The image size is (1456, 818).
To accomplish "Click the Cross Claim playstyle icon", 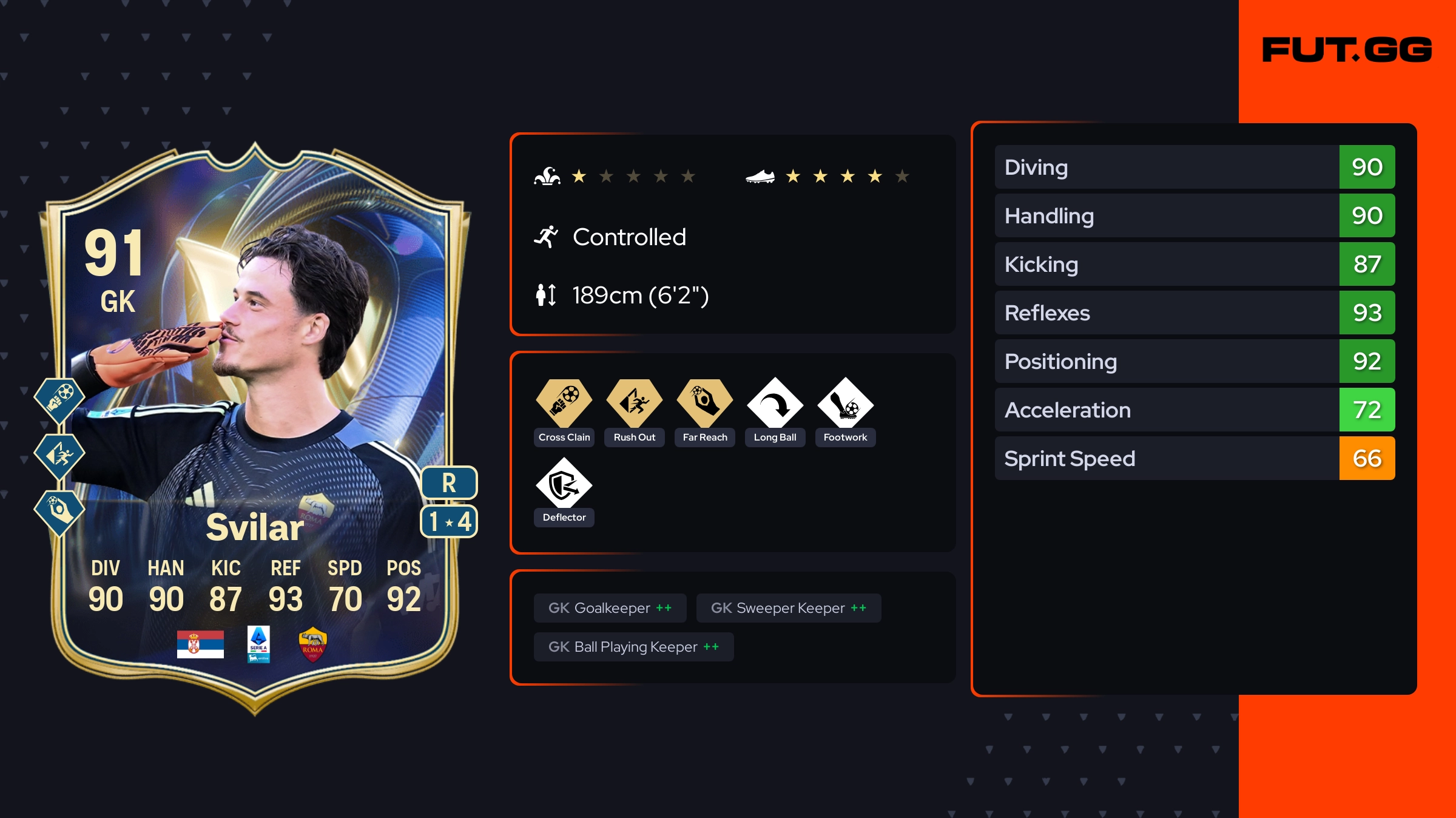I will click(564, 403).
